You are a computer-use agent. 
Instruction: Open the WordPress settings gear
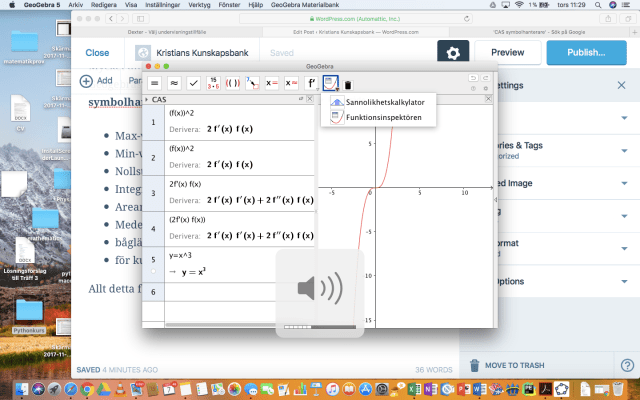[x=453, y=53]
